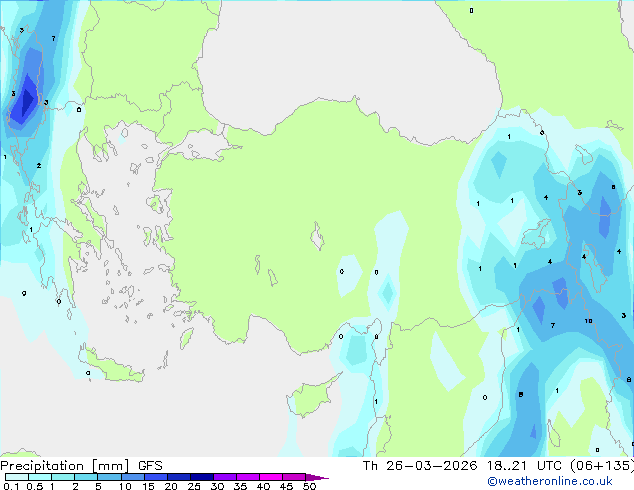Click the '10' precipitation value on the map
The width and height of the screenshot is (634, 490).
(x=588, y=321)
